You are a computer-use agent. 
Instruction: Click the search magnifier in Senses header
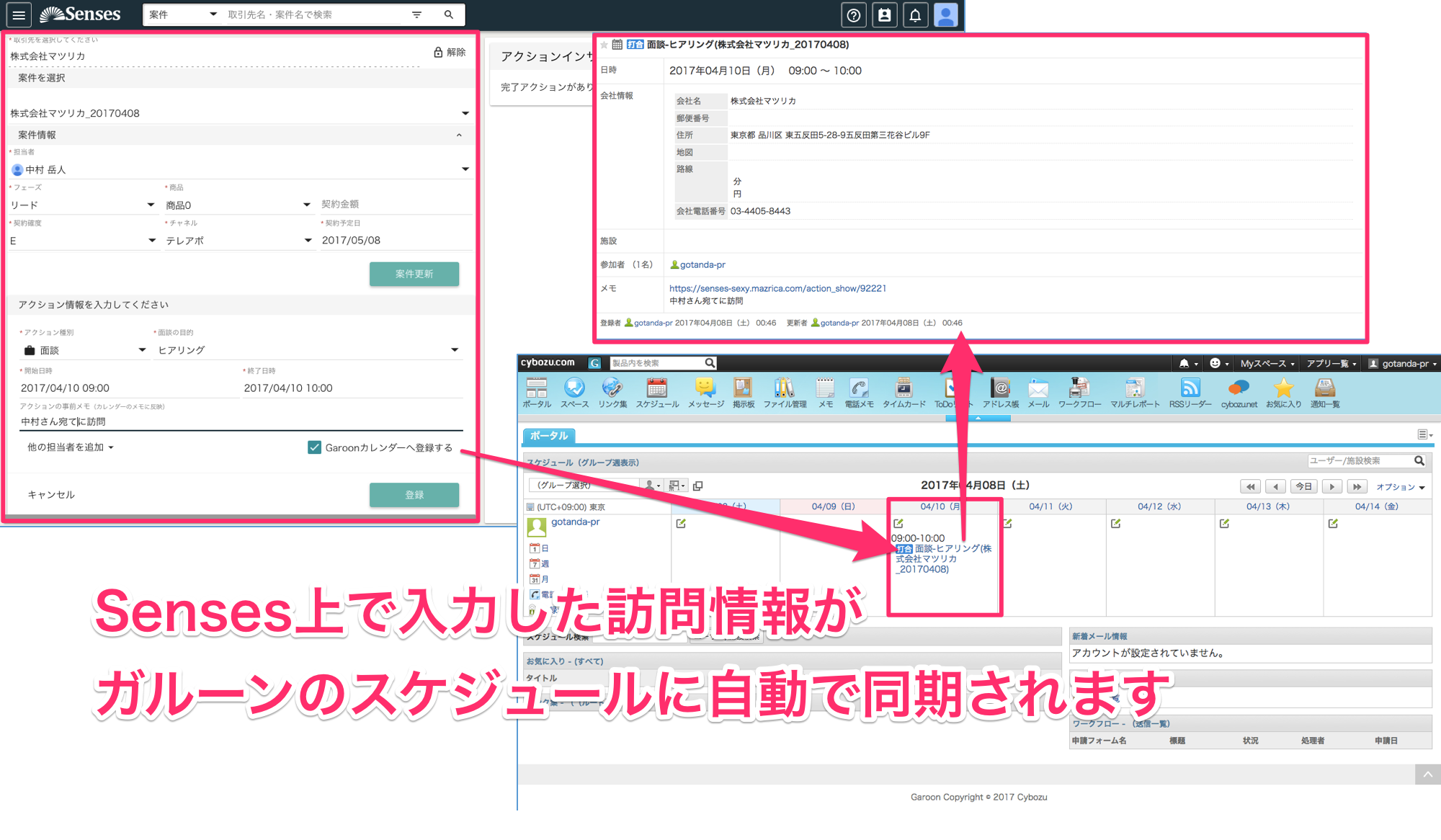pos(449,14)
